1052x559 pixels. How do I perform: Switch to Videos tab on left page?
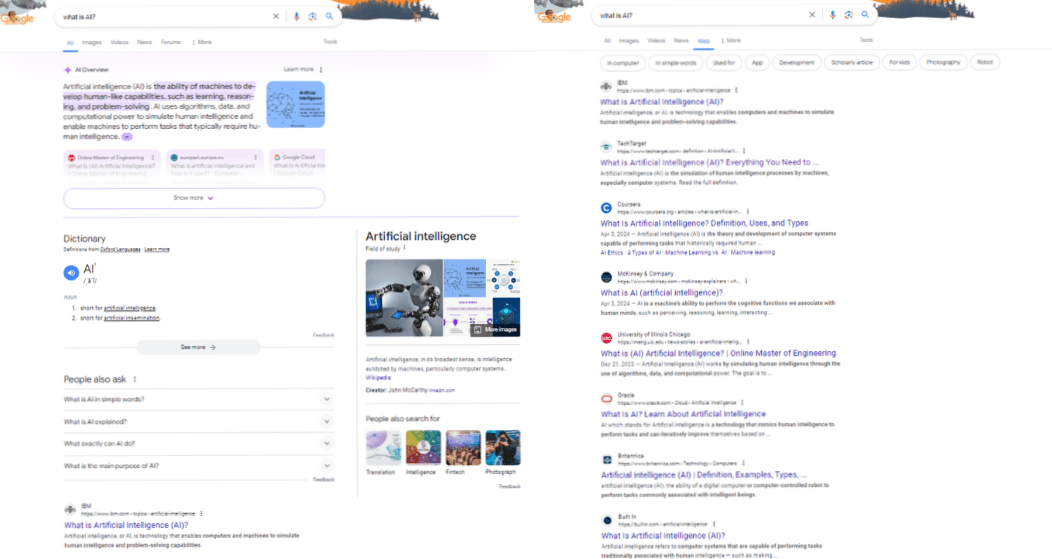tap(119, 42)
